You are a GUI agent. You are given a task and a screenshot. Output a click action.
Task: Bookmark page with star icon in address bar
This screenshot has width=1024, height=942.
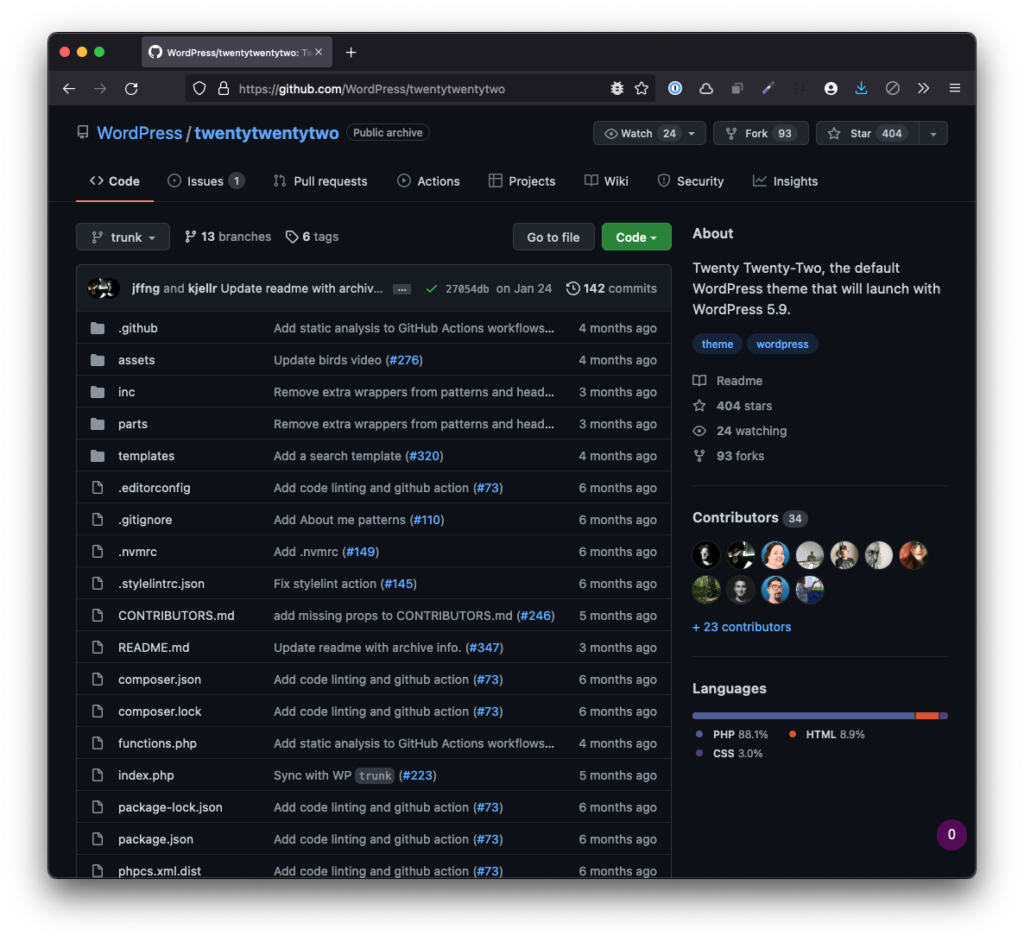click(x=641, y=88)
